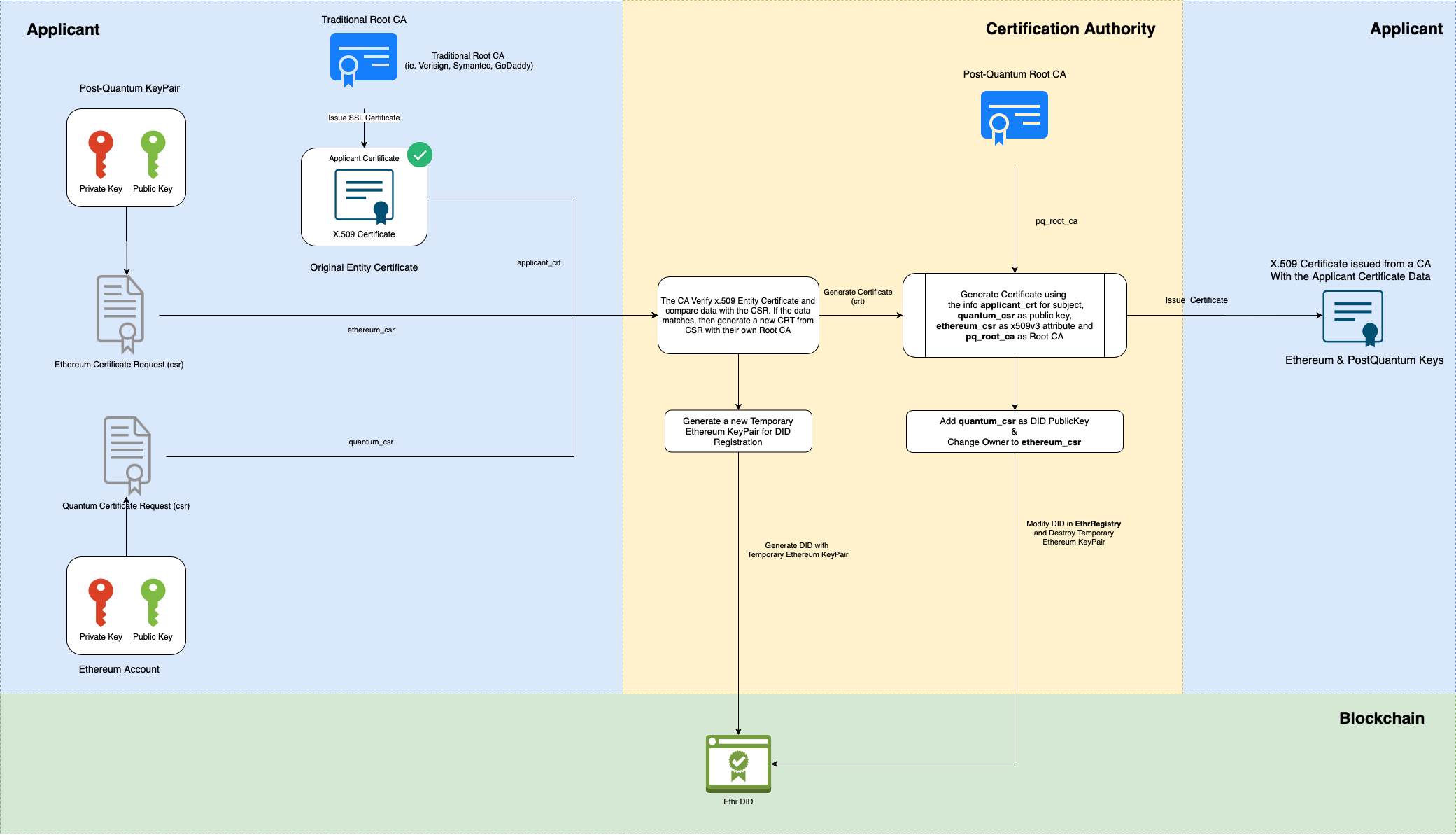Select the Generate new Temporary Ethereum KeyPair box
The width and height of the screenshot is (1456, 835).
click(738, 431)
